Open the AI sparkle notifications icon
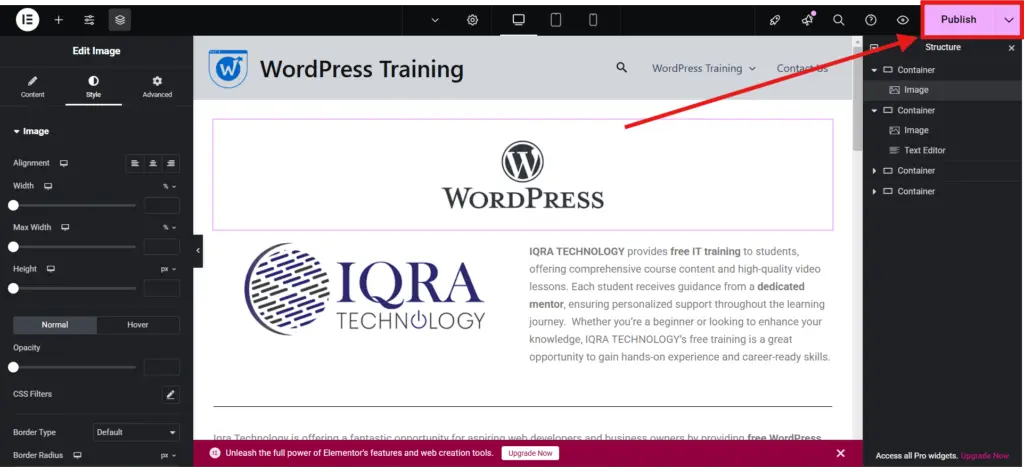1024x467 pixels. tap(807, 20)
